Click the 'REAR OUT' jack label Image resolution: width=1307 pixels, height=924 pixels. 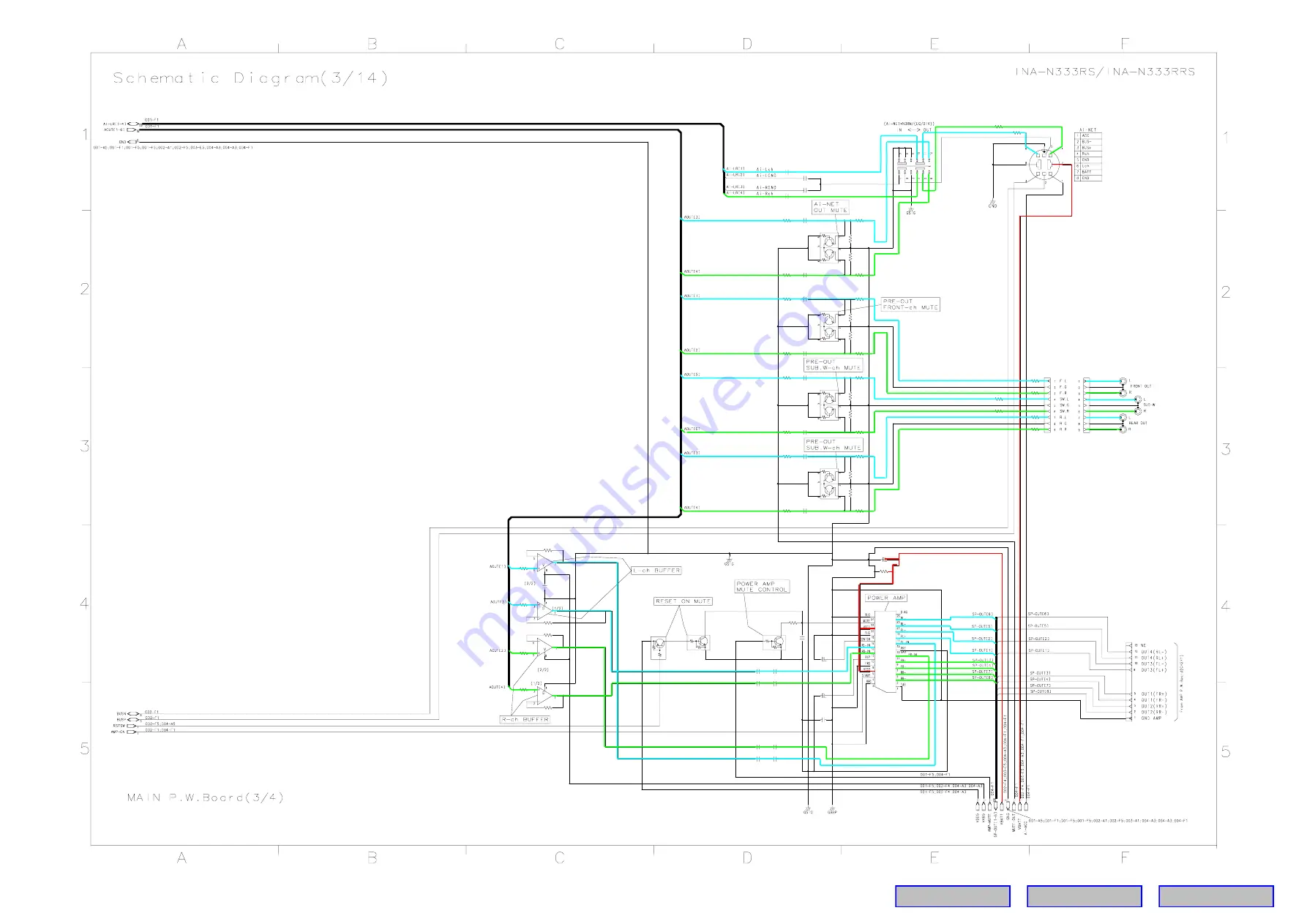click(1137, 423)
